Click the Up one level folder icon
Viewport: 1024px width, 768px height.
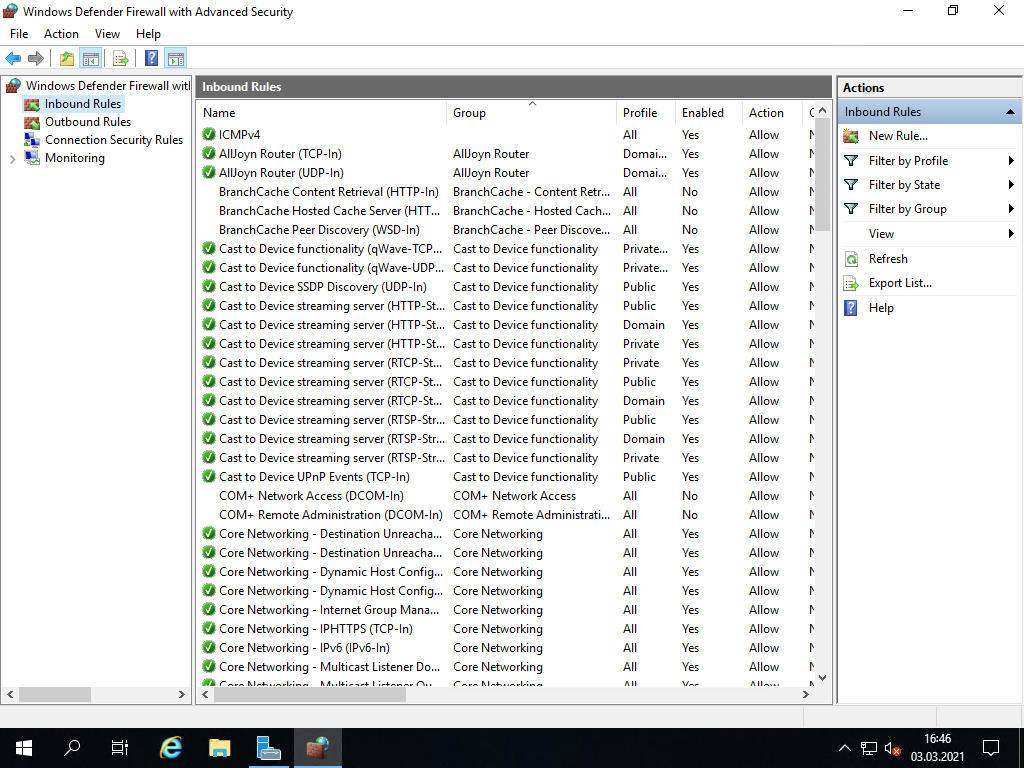(x=66, y=59)
